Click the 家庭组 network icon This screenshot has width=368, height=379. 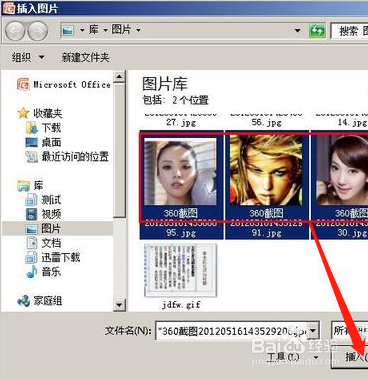click(x=23, y=301)
